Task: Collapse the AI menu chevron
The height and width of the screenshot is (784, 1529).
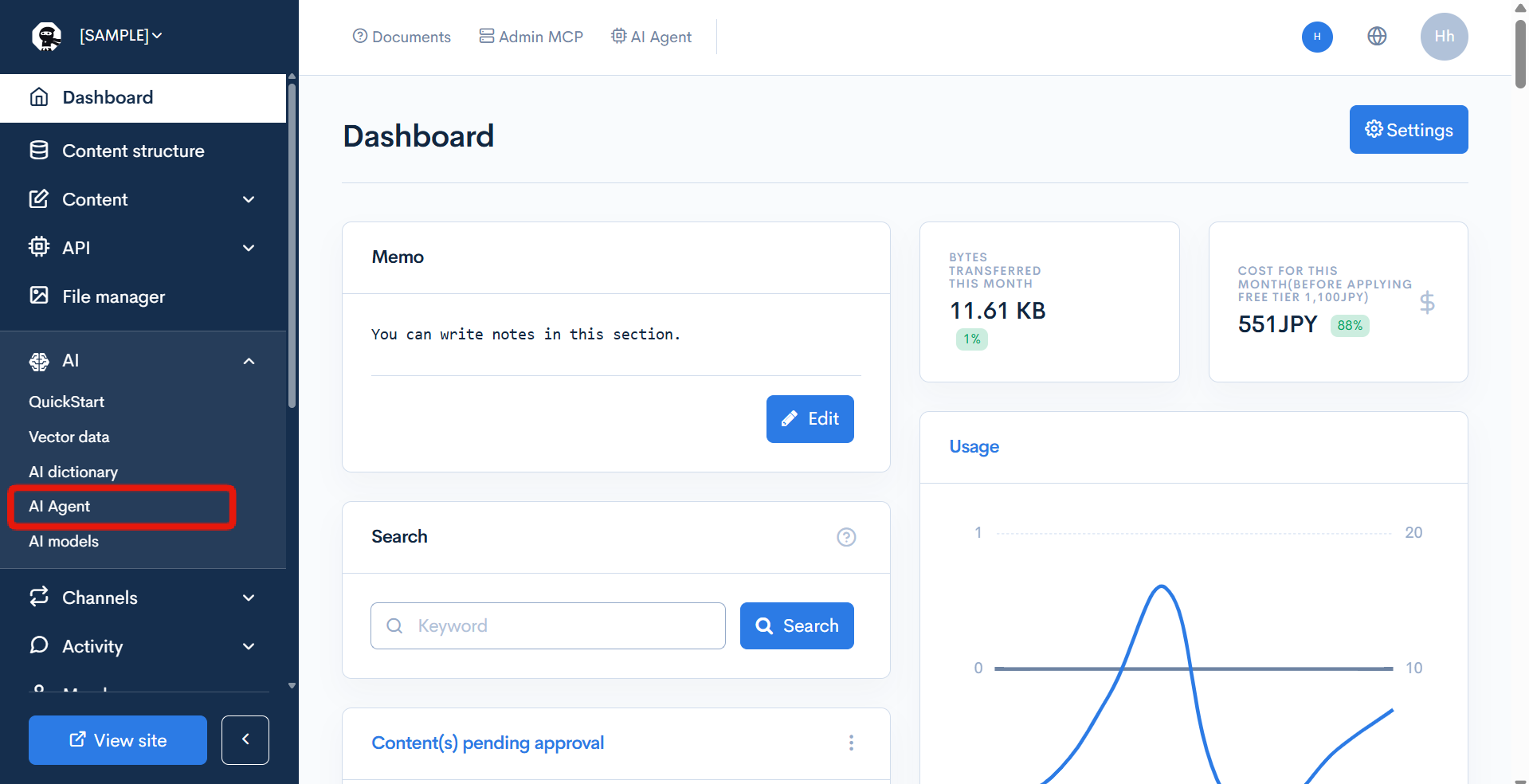Action: click(249, 361)
